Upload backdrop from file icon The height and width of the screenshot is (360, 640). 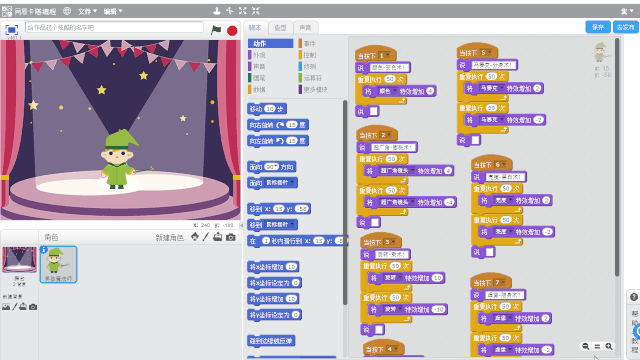point(23,307)
